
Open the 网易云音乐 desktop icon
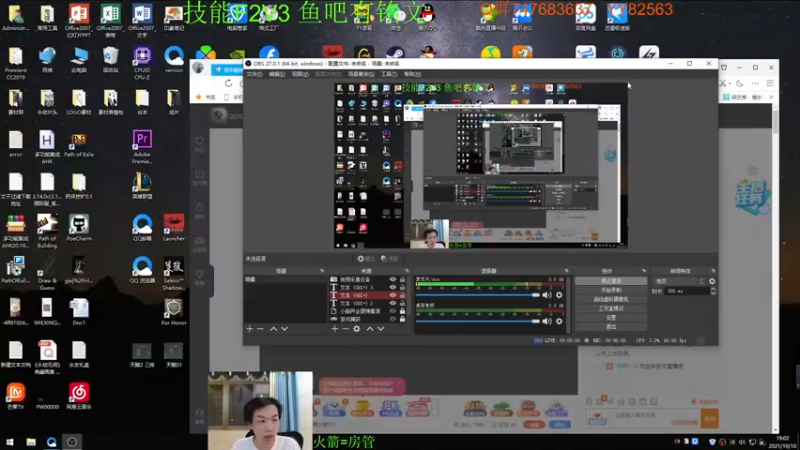(79, 396)
